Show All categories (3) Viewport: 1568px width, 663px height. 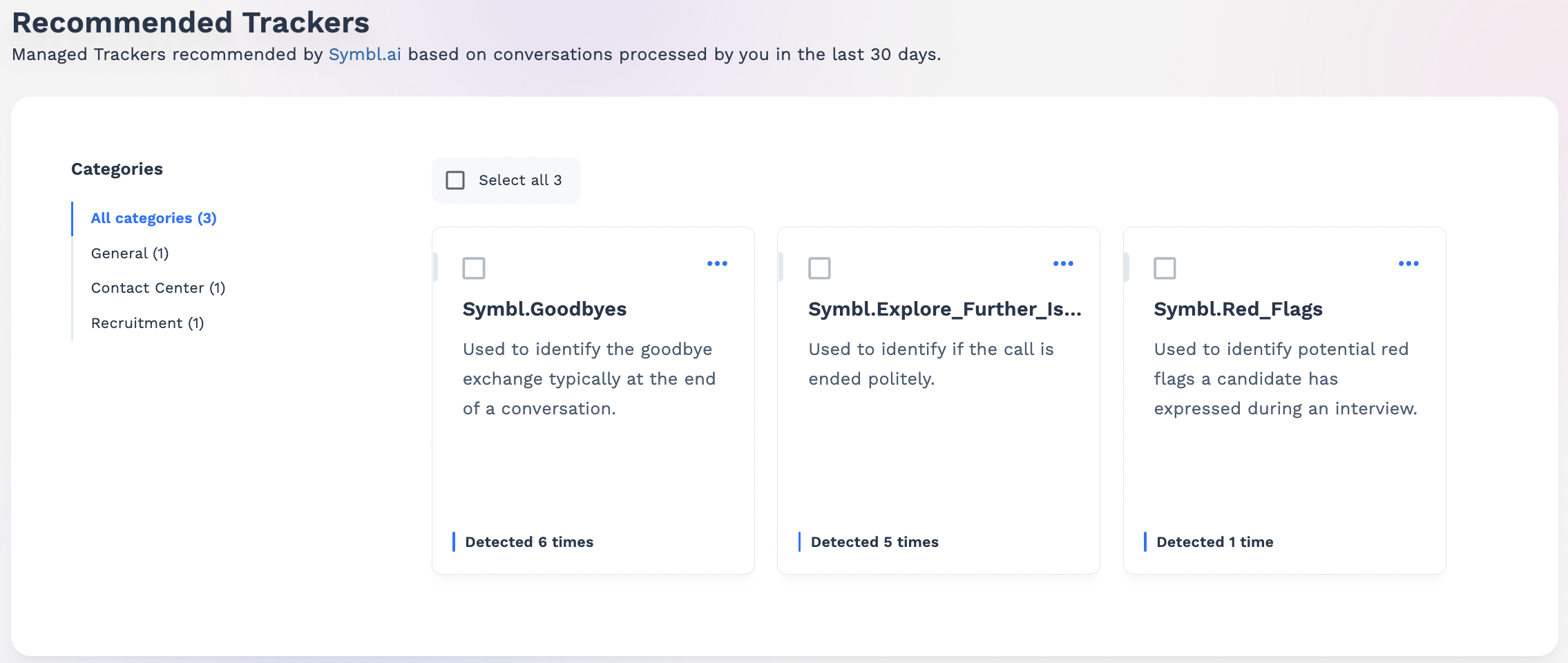tap(153, 218)
